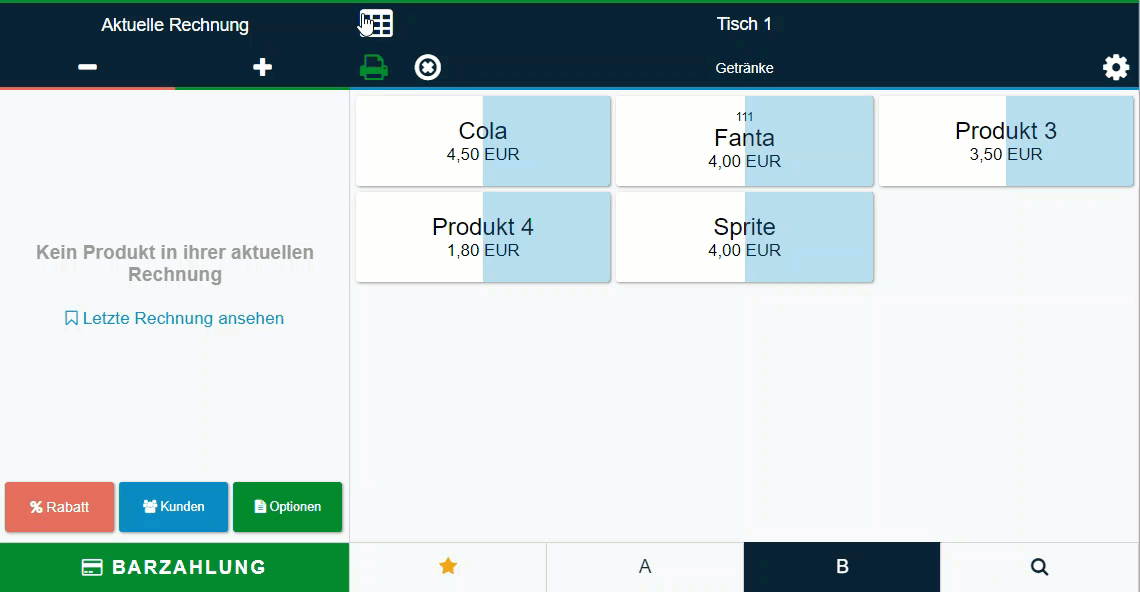Click the green printer icon
This screenshot has height=592, width=1140.
pyautogui.click(x=374, y=67)
